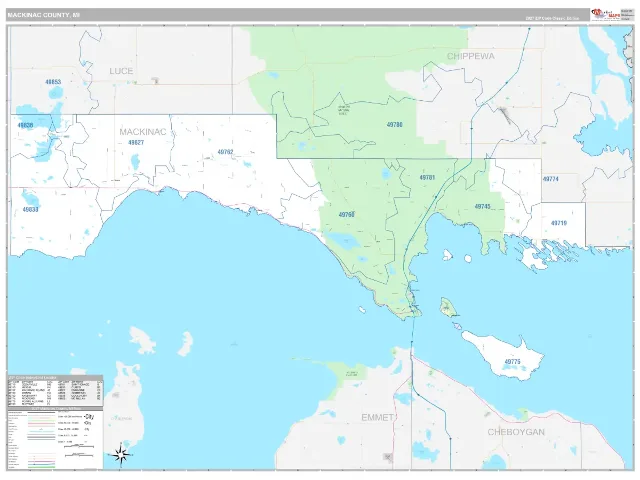The height and width of the screenshot is (480, 640).
Task: Click the LUCE county label
Action: (x=121, y=71)
